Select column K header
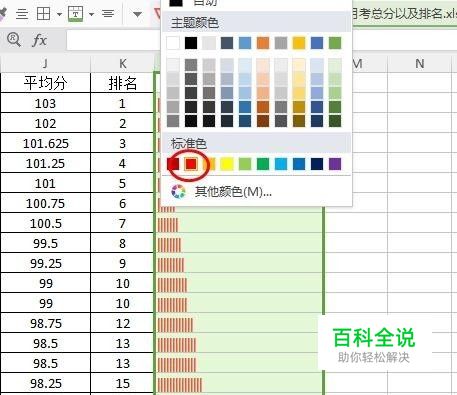 click(x=122, y=63)
